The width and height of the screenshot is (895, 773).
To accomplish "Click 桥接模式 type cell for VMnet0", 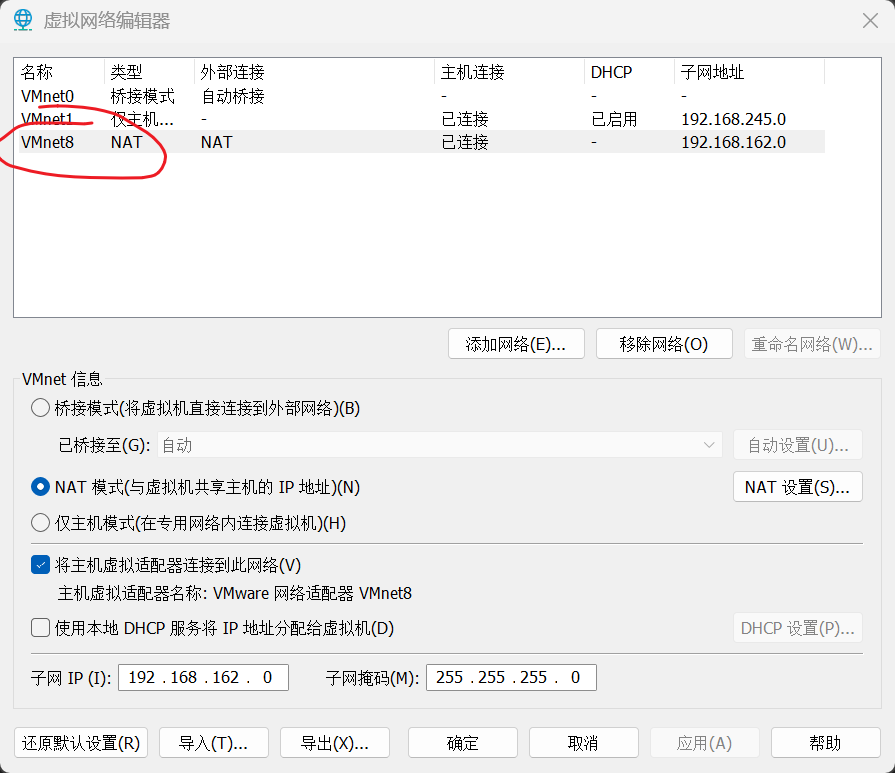I will pyautogui.click(x=143, y=96).
